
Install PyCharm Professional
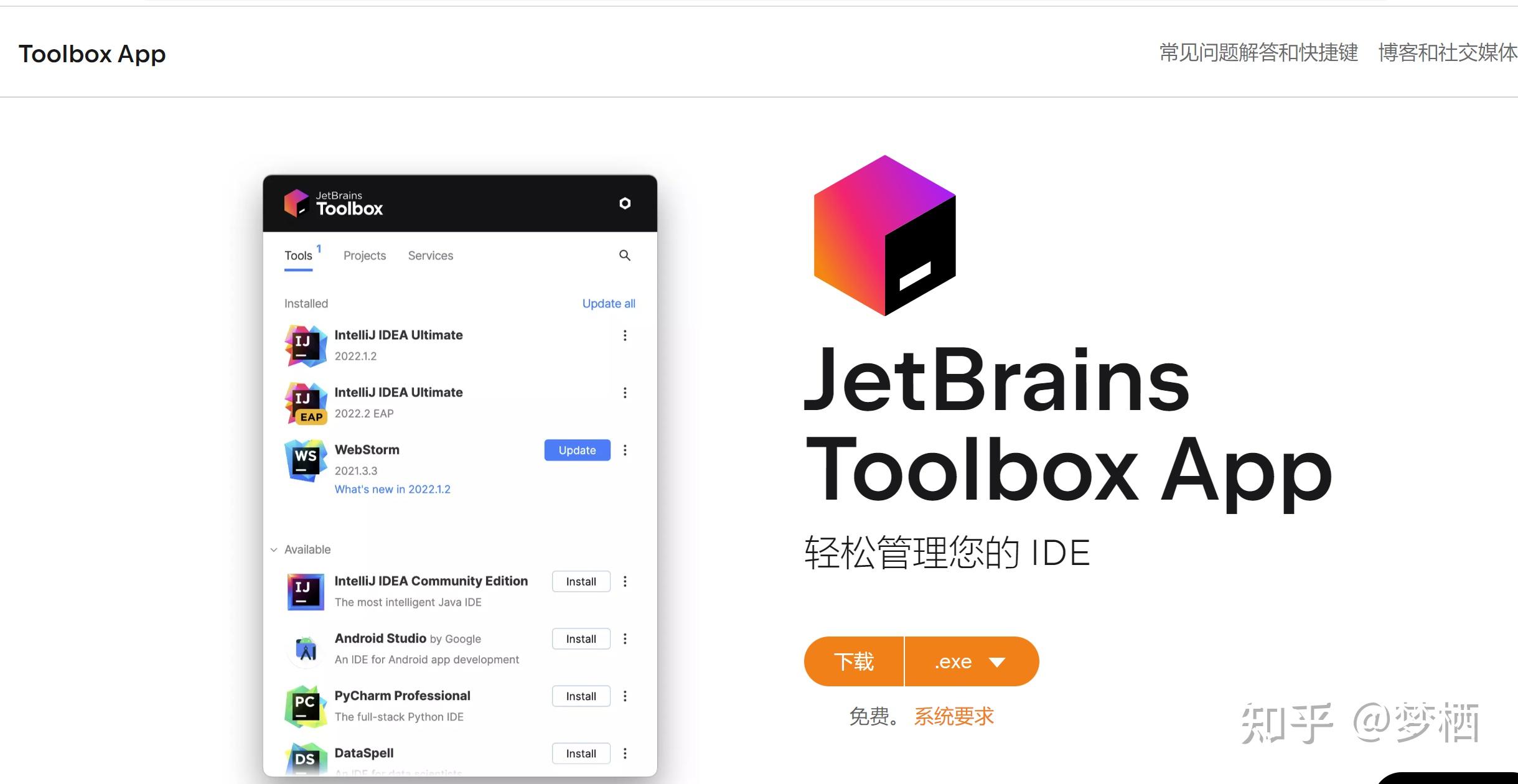pos(581,696)
